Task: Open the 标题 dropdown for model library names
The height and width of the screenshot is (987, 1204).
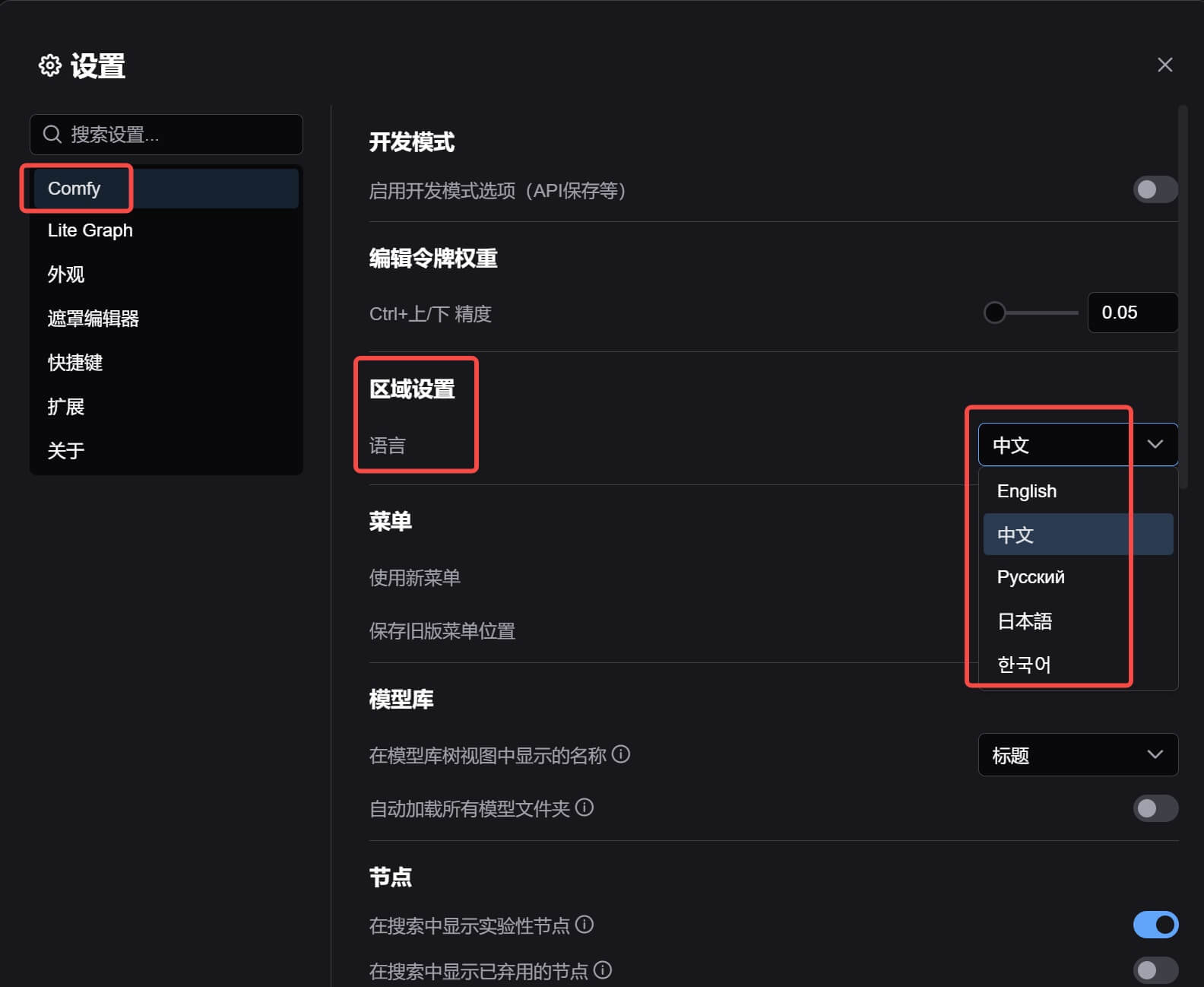Action: 1078,755
